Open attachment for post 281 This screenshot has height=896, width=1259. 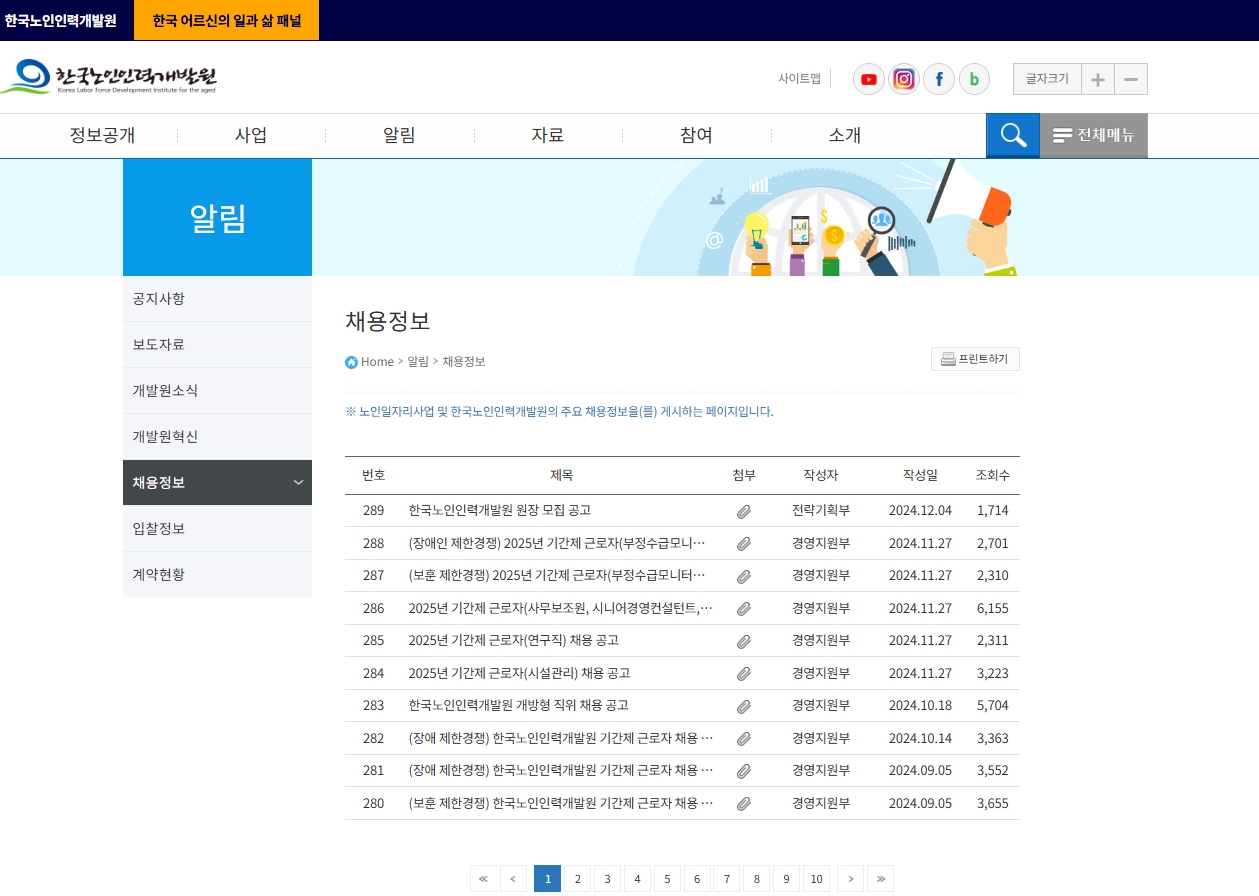tap(744, 771)
